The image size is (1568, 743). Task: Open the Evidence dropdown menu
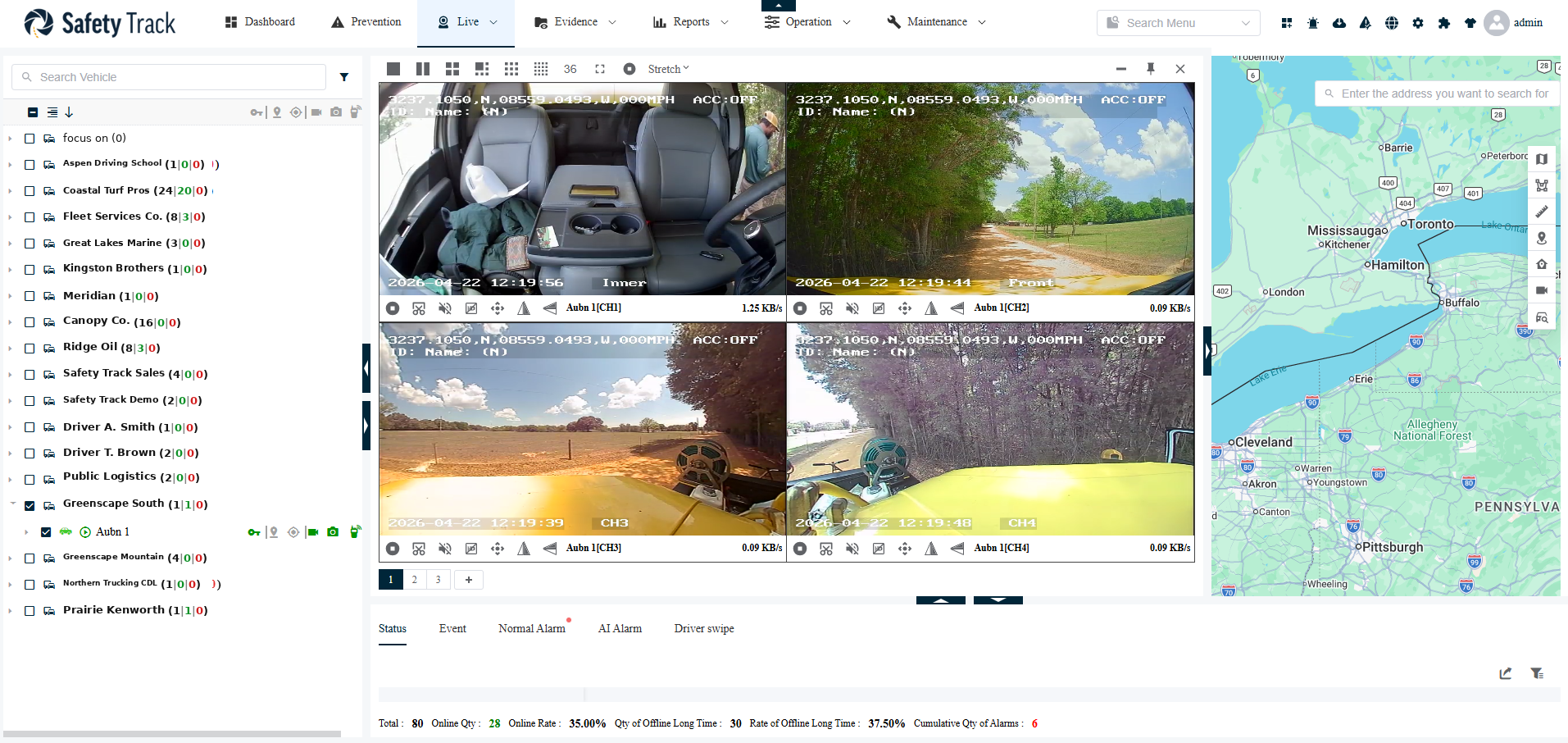click(x=575, y=22)
